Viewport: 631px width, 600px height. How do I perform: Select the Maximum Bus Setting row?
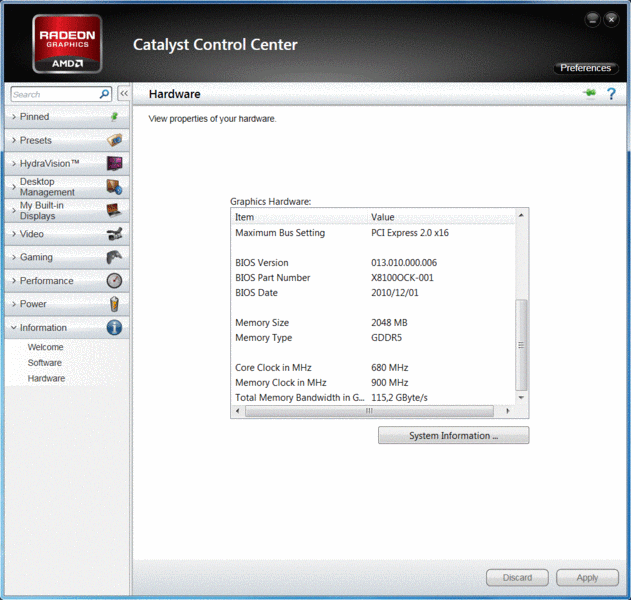(373, 233)
